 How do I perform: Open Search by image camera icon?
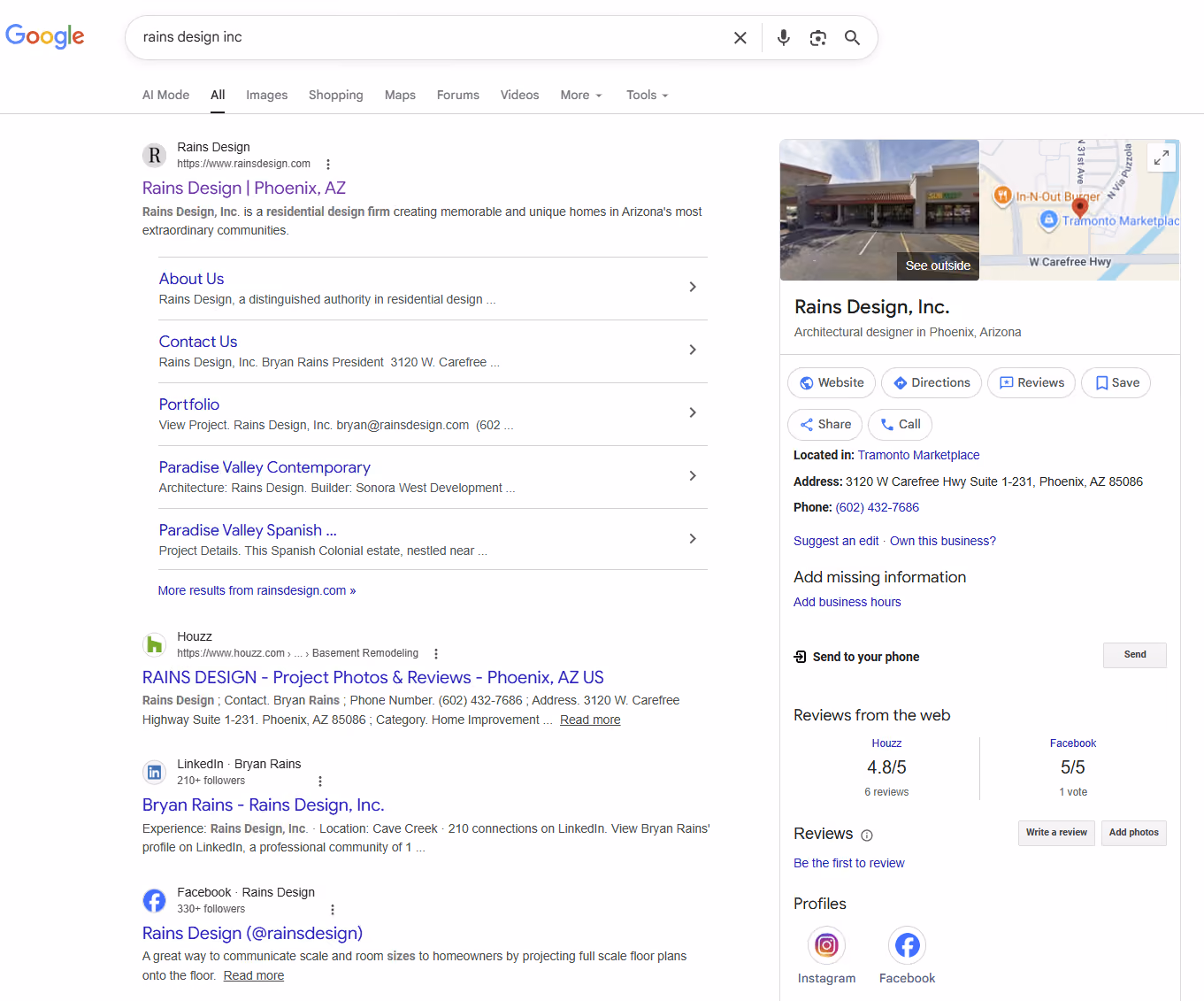point(818,37)
